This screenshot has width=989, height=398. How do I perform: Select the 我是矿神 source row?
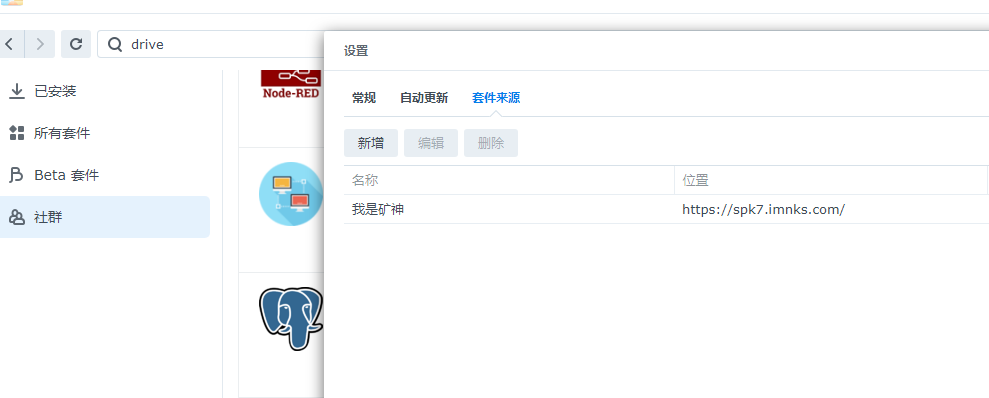click(666, 209)
